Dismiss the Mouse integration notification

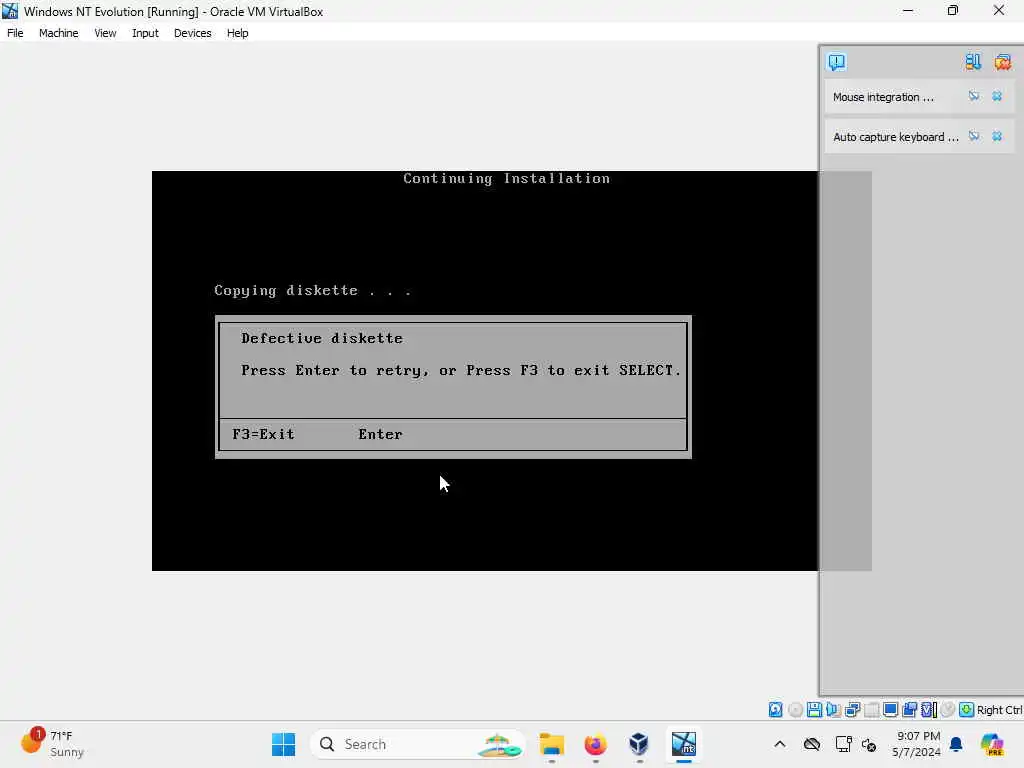coord(997,96)
